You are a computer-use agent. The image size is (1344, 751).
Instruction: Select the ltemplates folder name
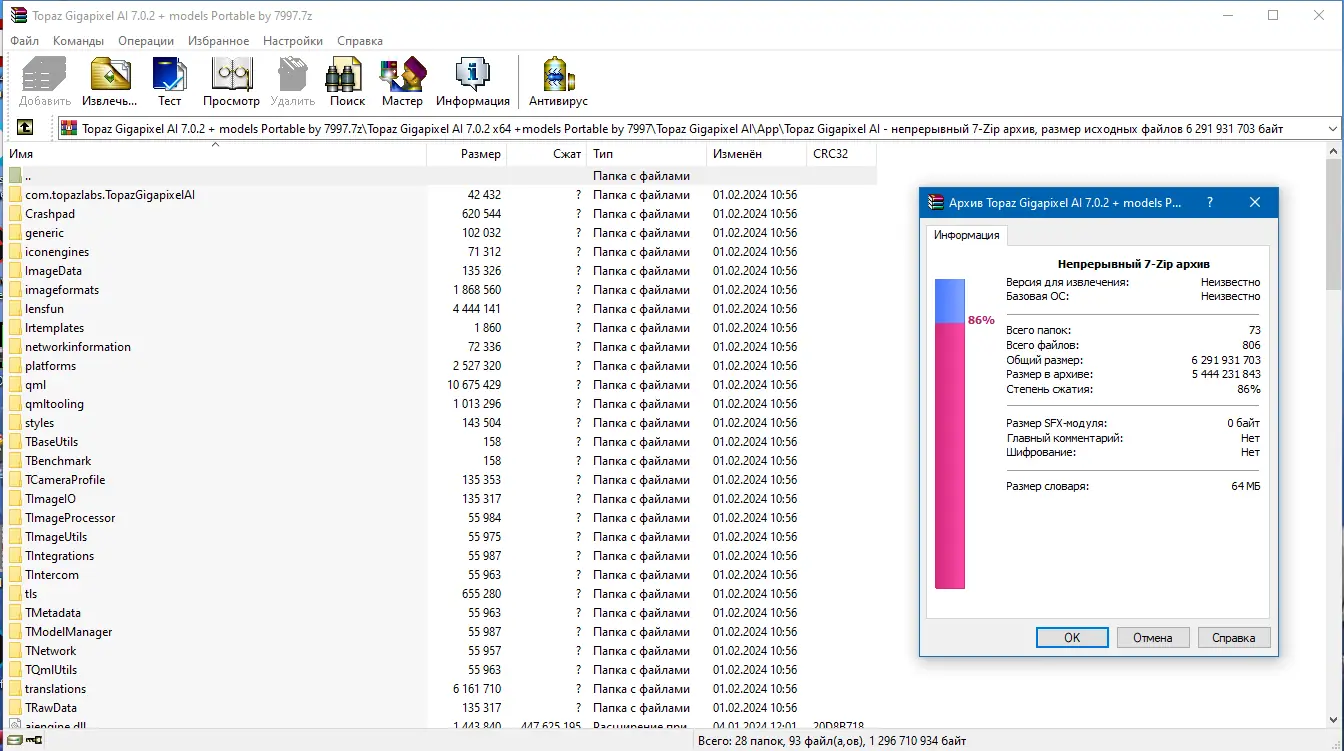[x=54, y=328]
